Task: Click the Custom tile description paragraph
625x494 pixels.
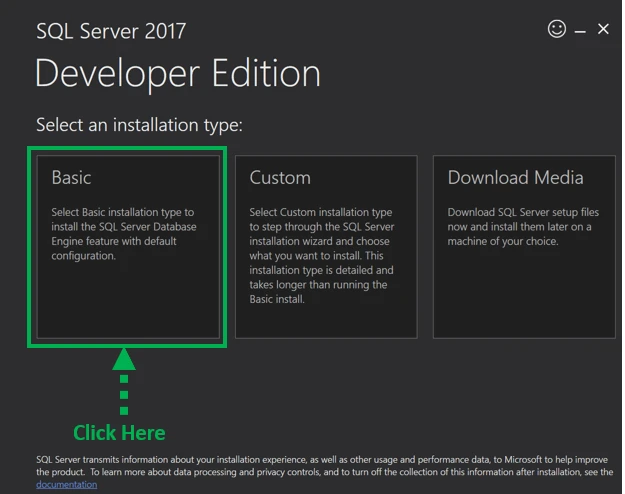Action: pyautogui.click(x=321, y=255)
